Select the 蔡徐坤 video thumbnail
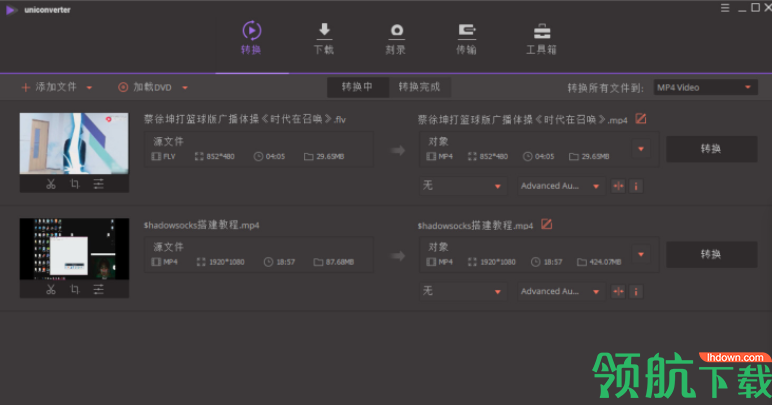 (x=74, y=143)
